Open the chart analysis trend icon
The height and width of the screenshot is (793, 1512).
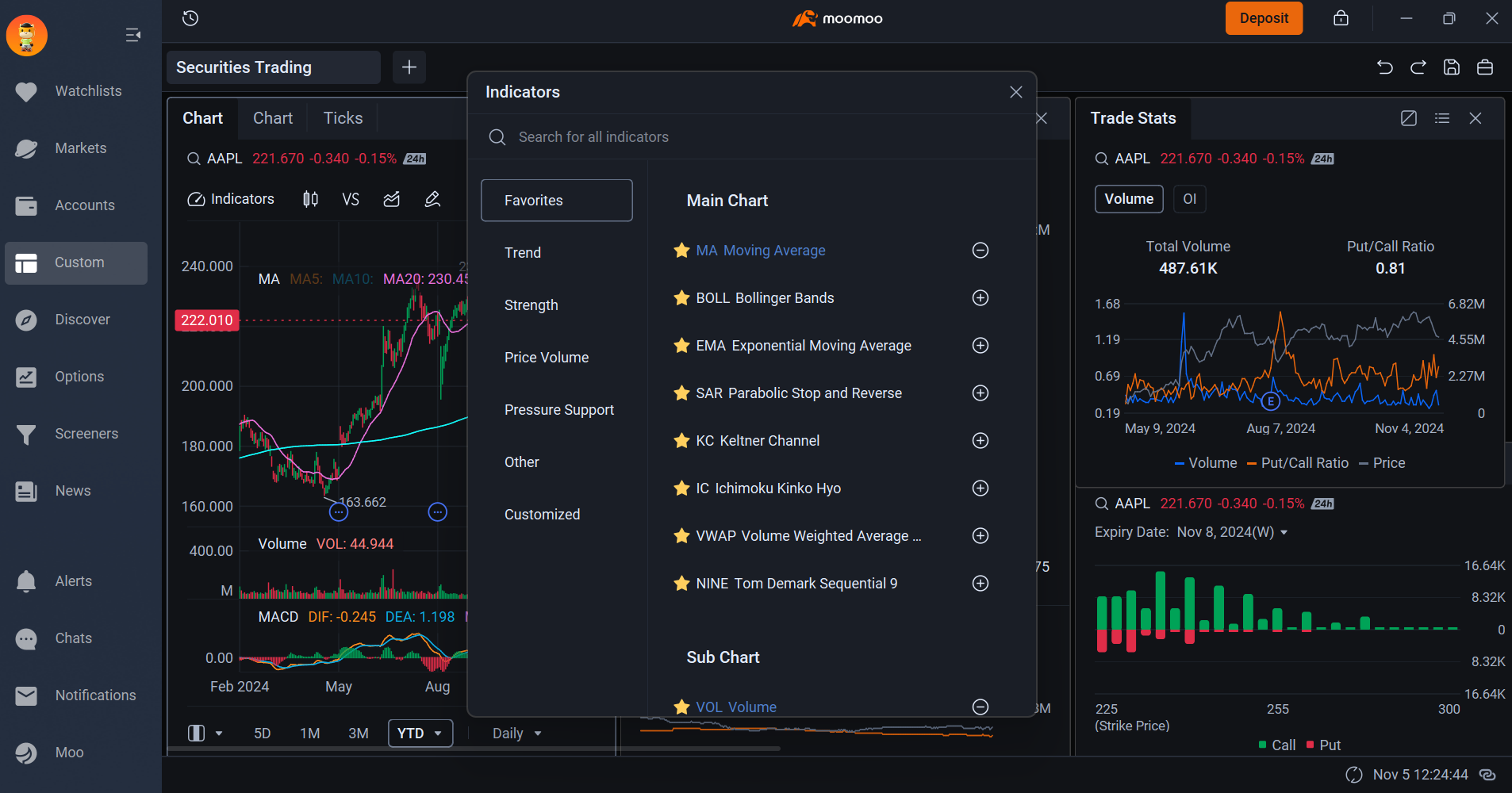(x=392, y=199)
